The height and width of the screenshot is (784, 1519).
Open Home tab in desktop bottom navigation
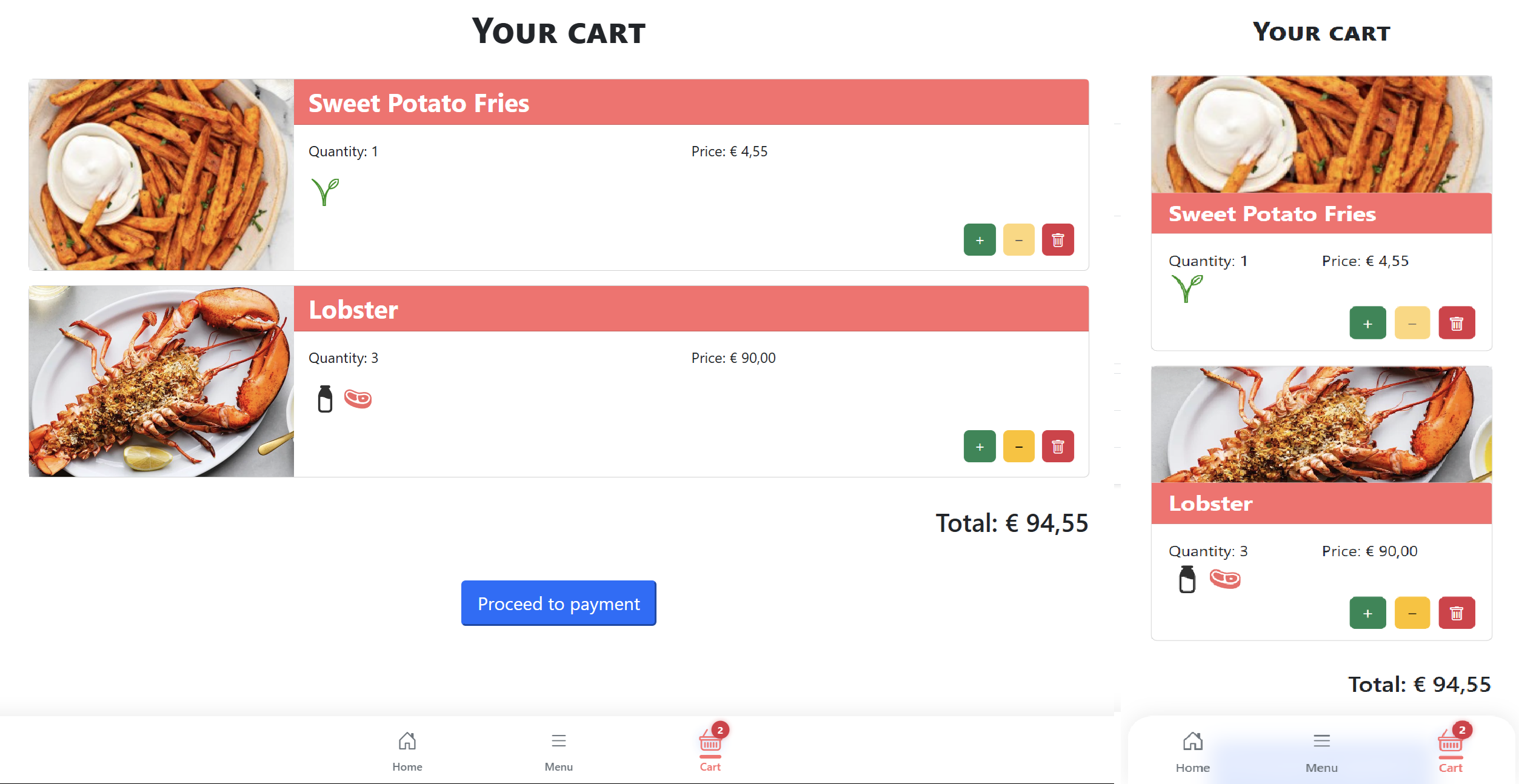[x=407, y=750]
